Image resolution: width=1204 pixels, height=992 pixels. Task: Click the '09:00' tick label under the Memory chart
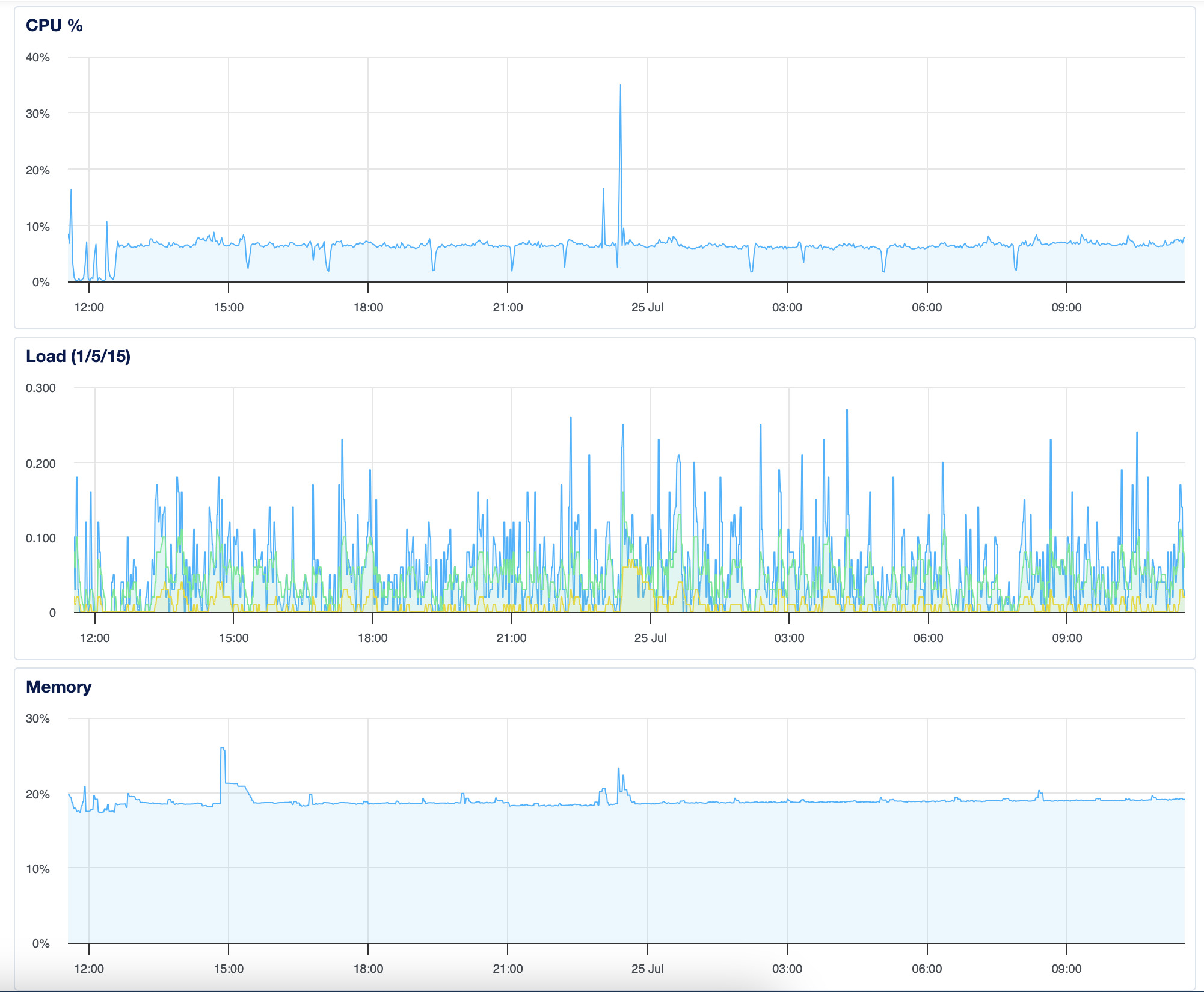(1066, 969)
